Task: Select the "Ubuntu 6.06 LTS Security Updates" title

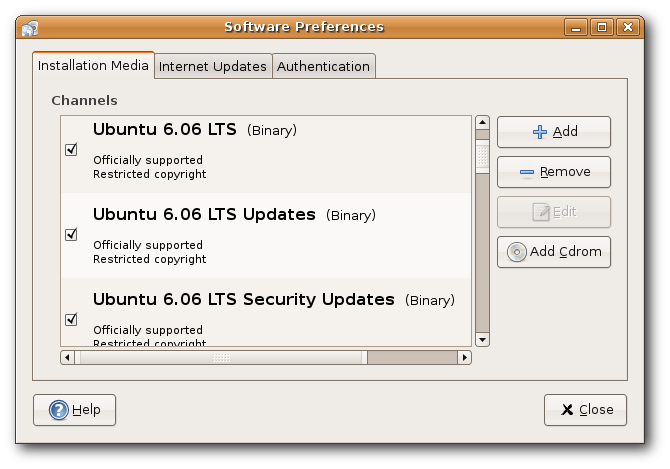Action: point(244,299)
